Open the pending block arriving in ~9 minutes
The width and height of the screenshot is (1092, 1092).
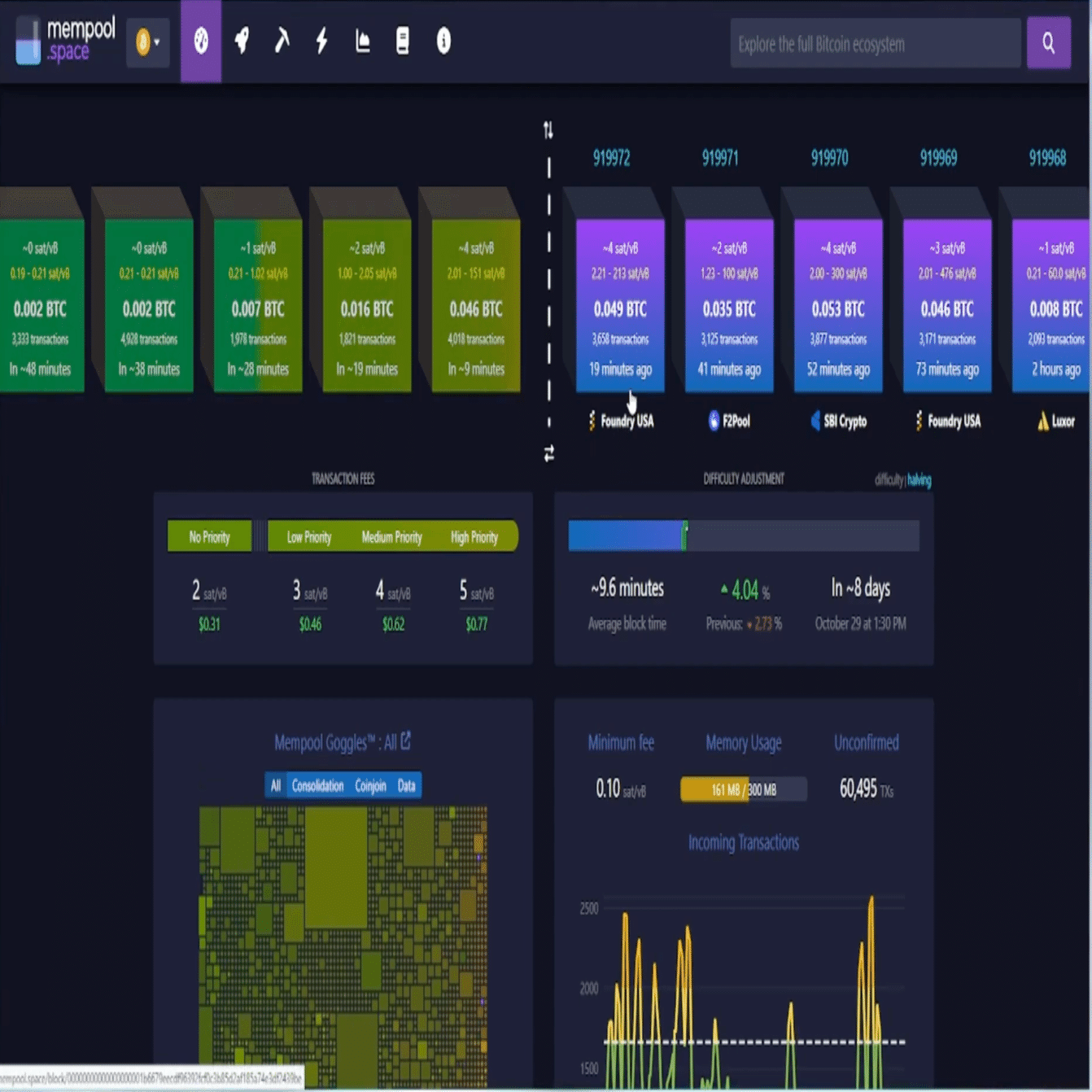(476, 305)
